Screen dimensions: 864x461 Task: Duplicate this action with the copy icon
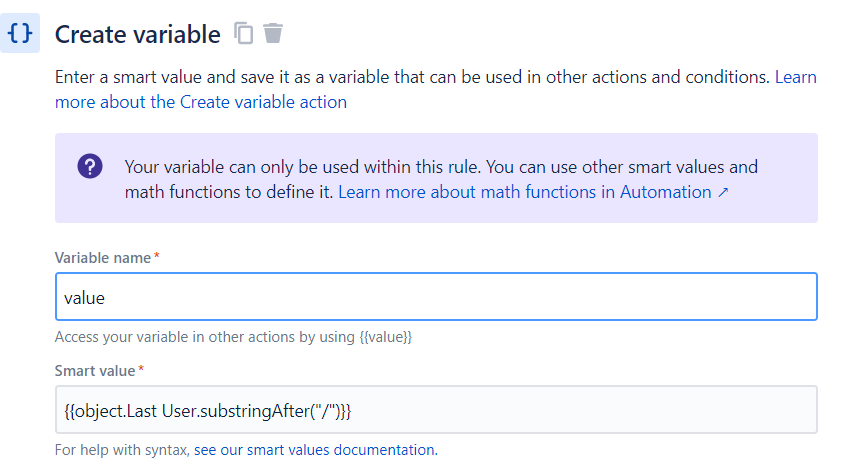244,33
